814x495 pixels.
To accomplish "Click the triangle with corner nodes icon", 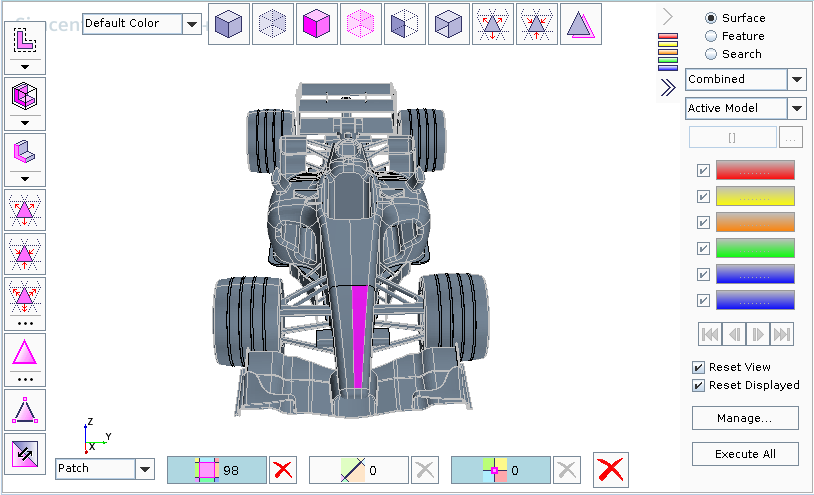I will pos(24,410).
